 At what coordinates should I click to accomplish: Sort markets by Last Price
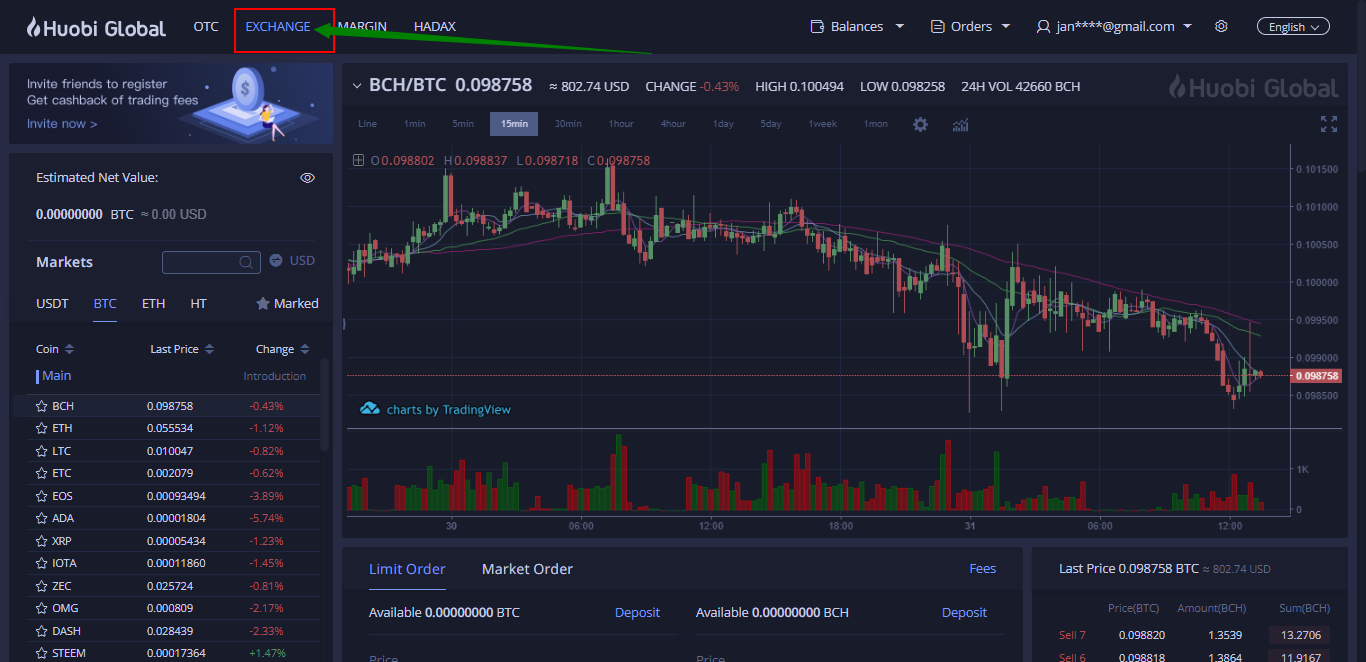click(x=182, y=349)
